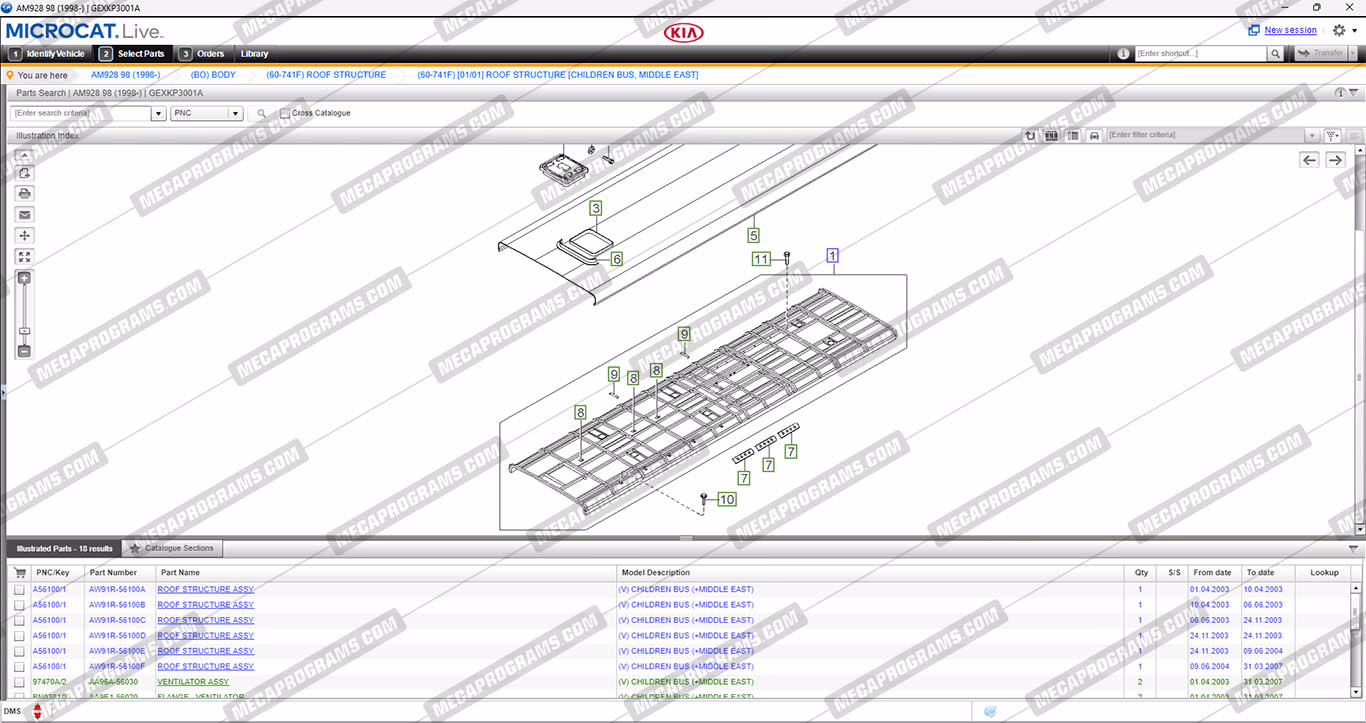
Task: Click callout 10 on the illustration
Action: point(727,499)
